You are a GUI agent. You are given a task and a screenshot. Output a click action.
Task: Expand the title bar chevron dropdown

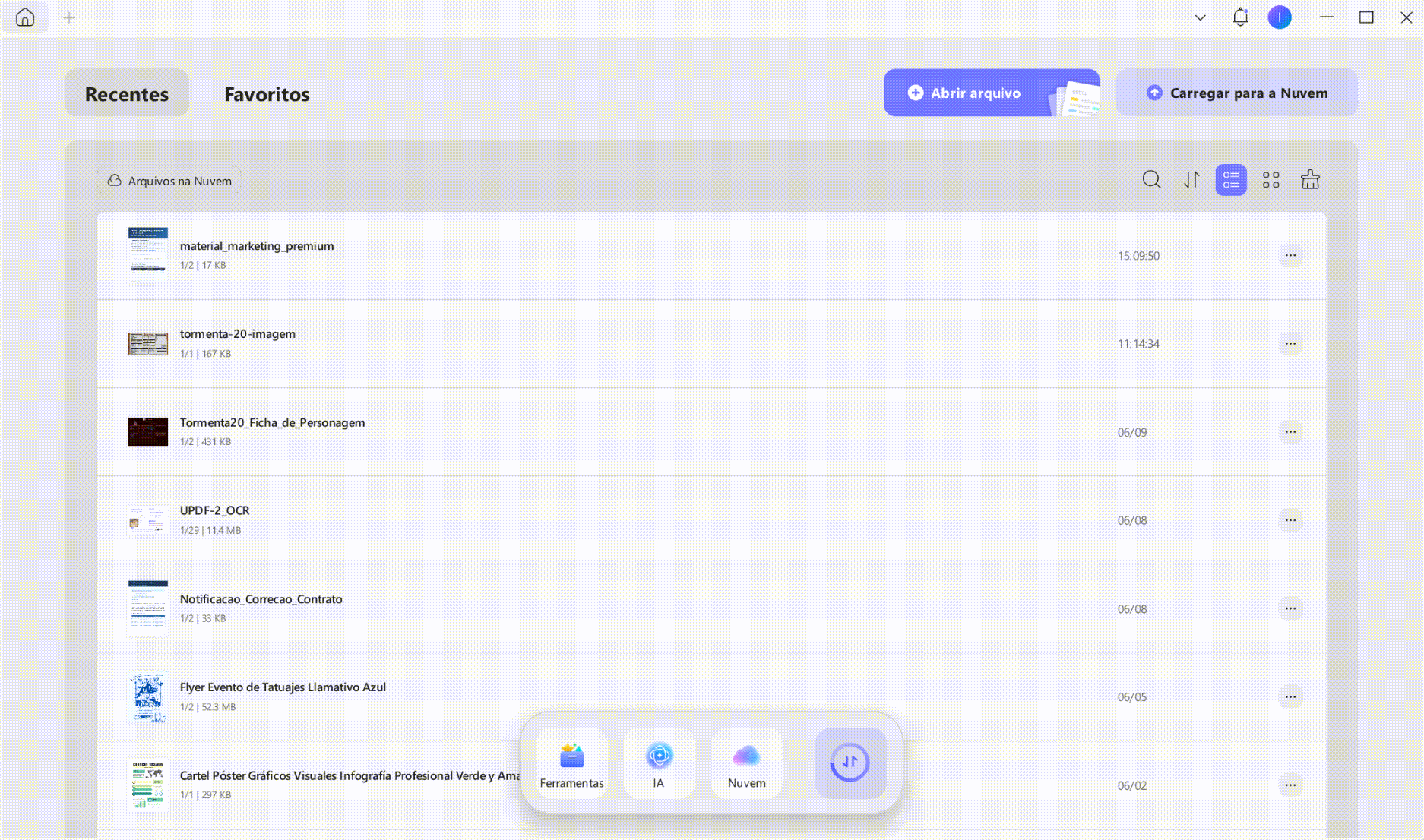pos(1201,17)
